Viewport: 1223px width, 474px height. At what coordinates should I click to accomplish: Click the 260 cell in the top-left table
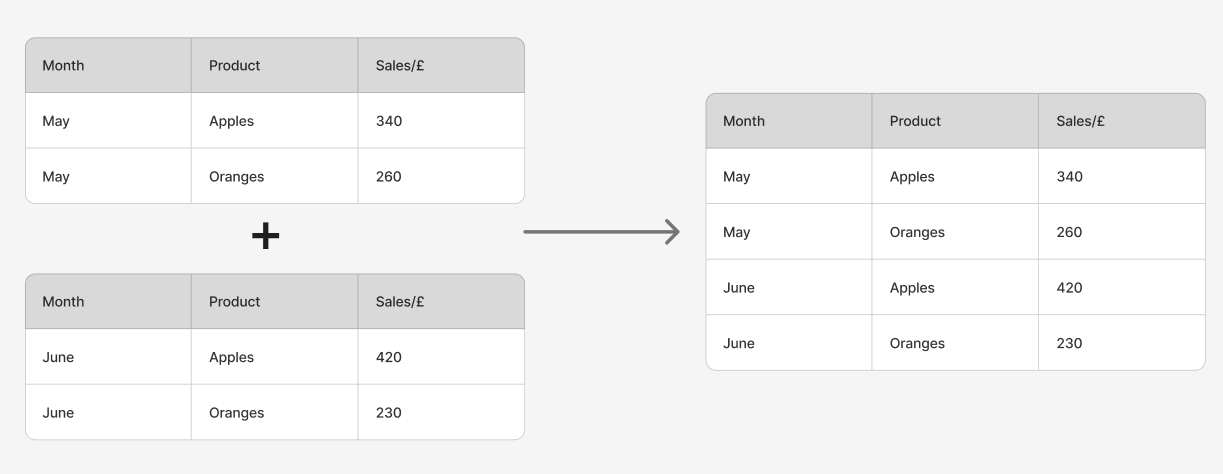point(389,177)
